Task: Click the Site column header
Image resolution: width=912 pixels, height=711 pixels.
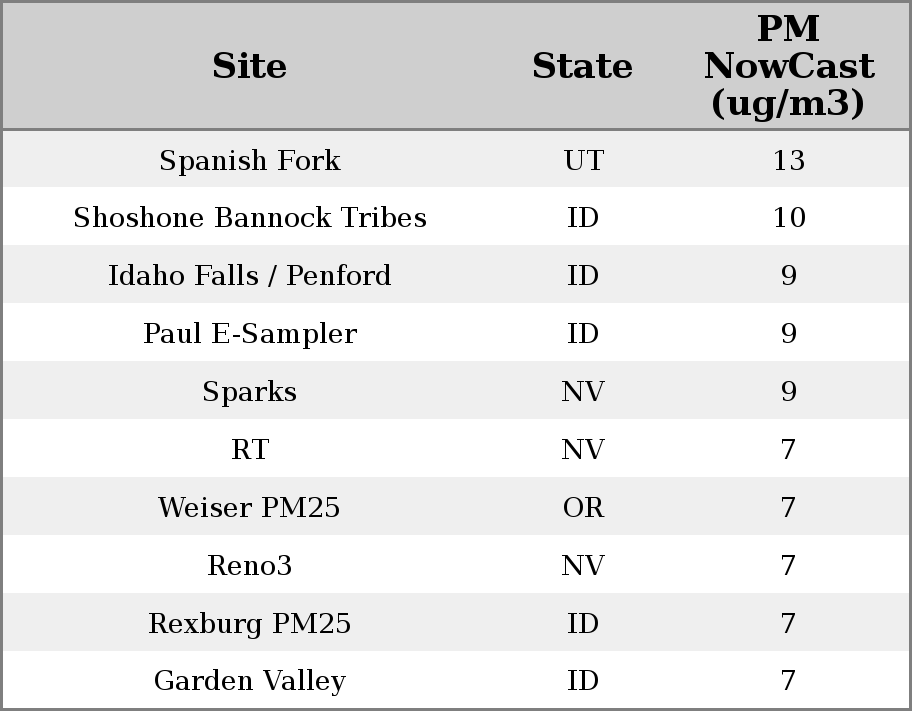Action: pos(249,66)
